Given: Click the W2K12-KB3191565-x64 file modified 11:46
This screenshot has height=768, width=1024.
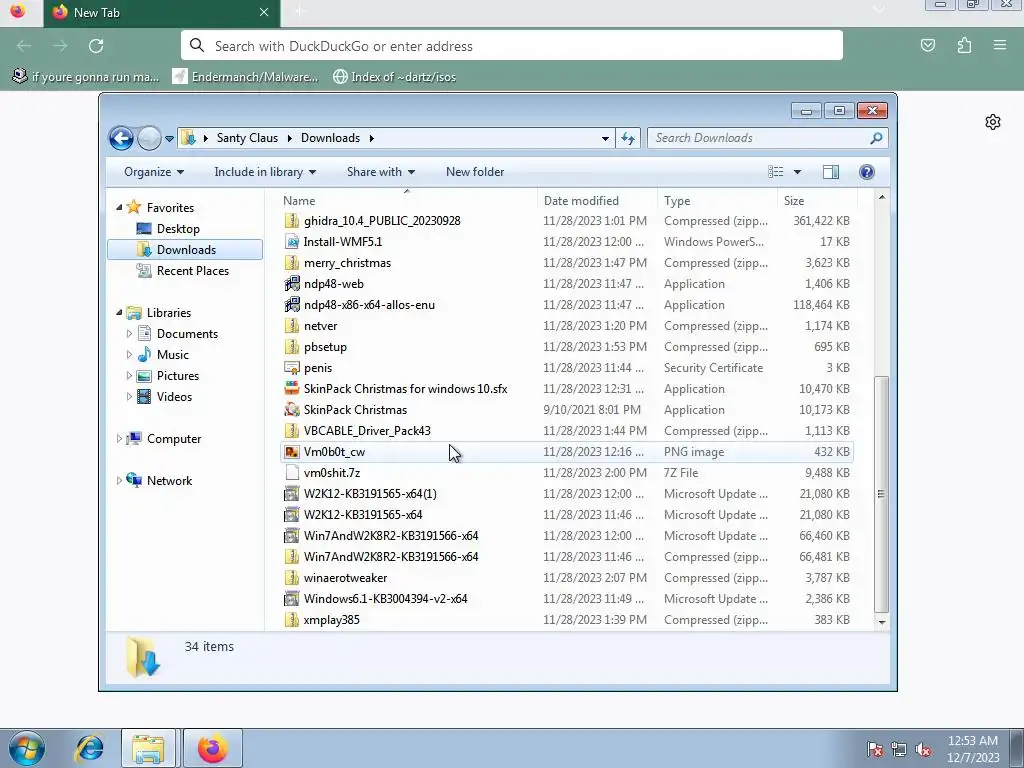Looking at the screenshot, I should pos(362,515).
